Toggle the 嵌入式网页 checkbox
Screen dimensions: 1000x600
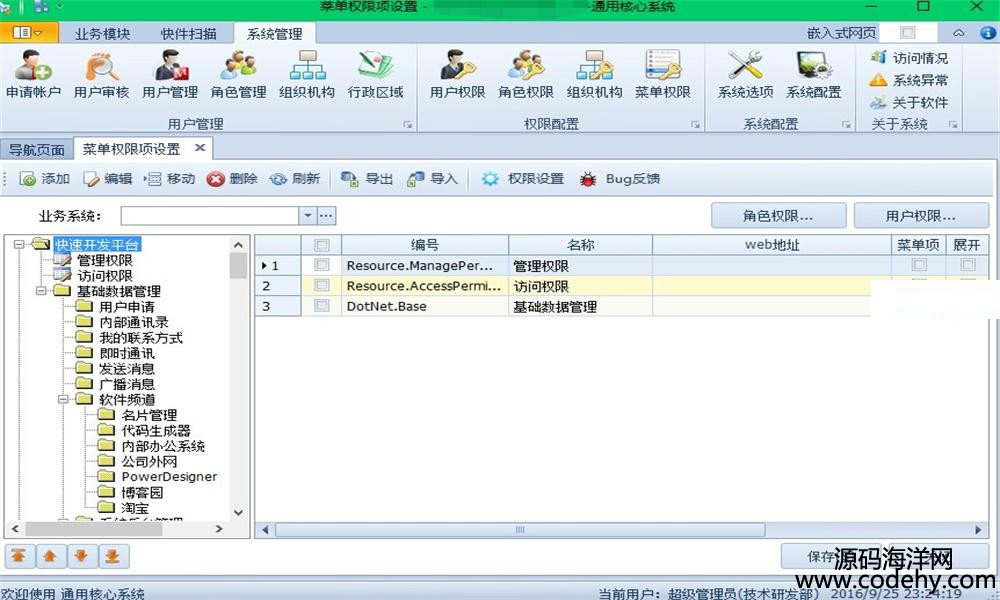point(908,33)
